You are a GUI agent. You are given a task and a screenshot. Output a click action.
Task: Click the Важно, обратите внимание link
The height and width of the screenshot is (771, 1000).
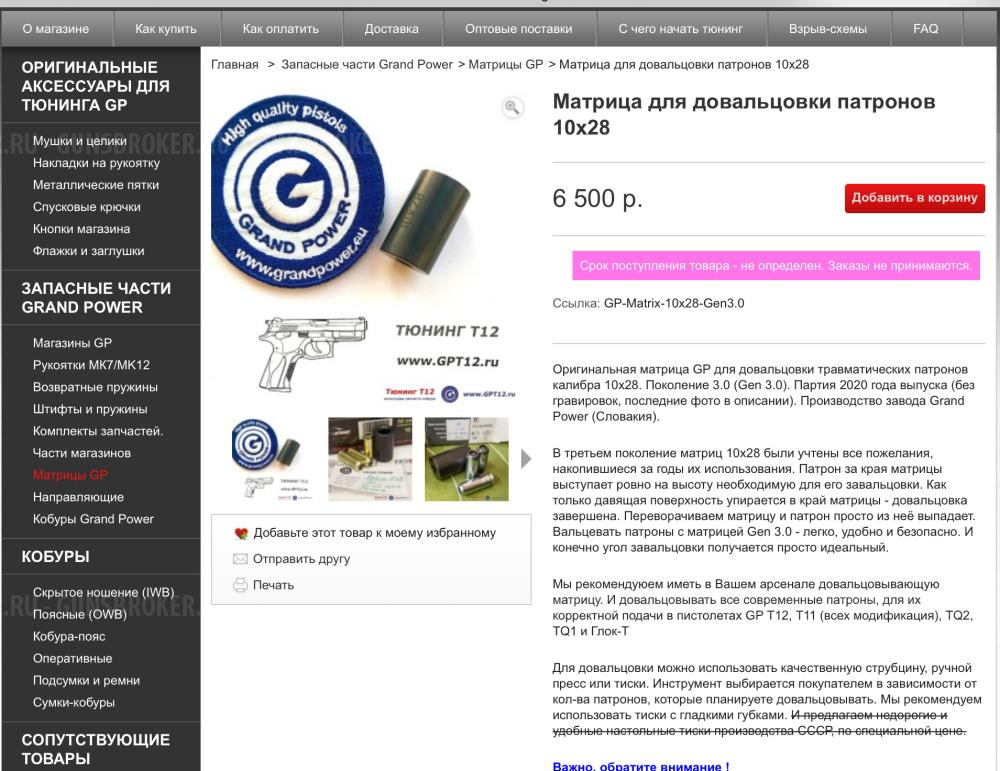click(x=641, y=766)
